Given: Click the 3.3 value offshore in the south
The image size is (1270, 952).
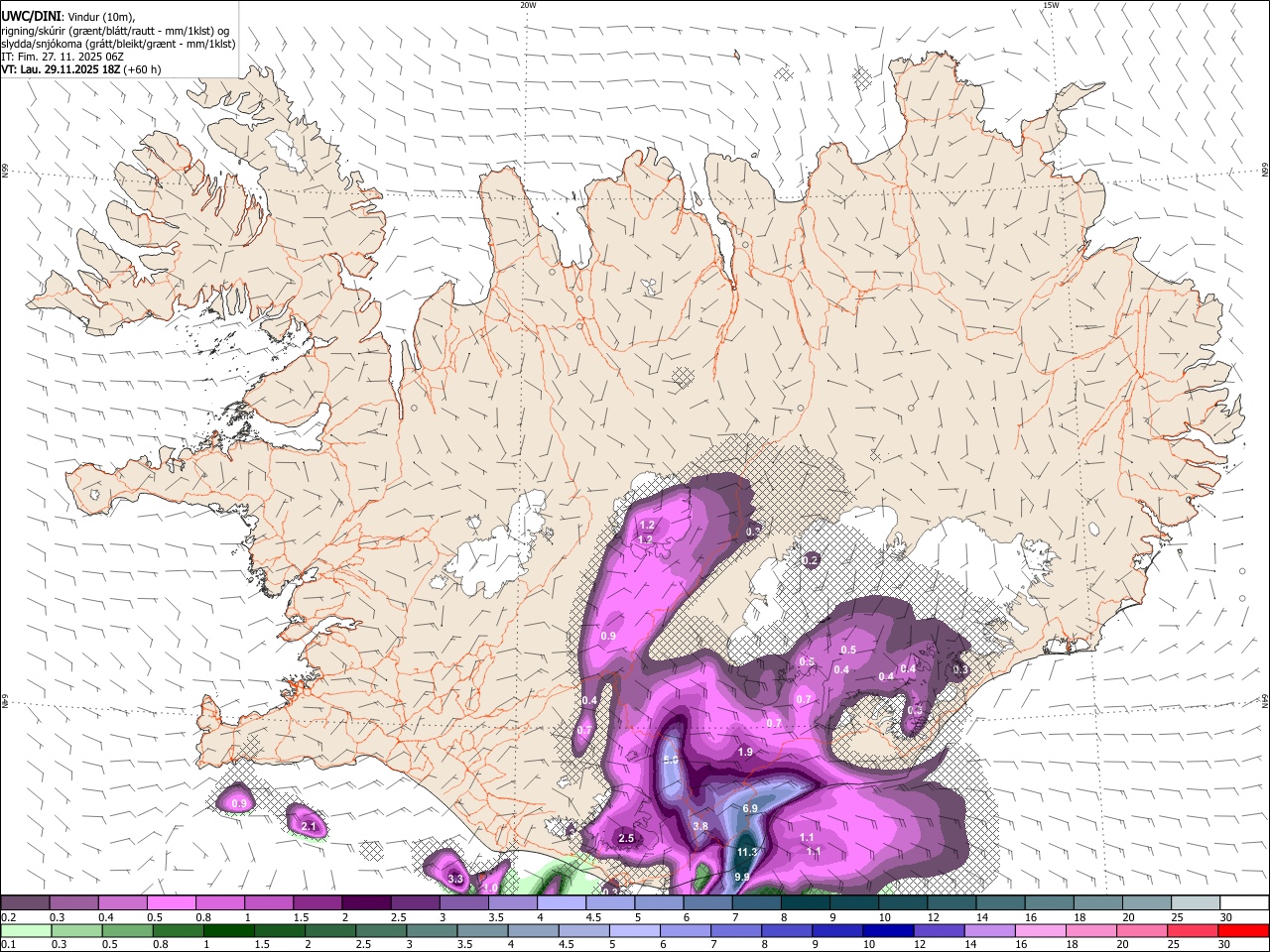Looking at the screenshot, I should coord(455,879).
